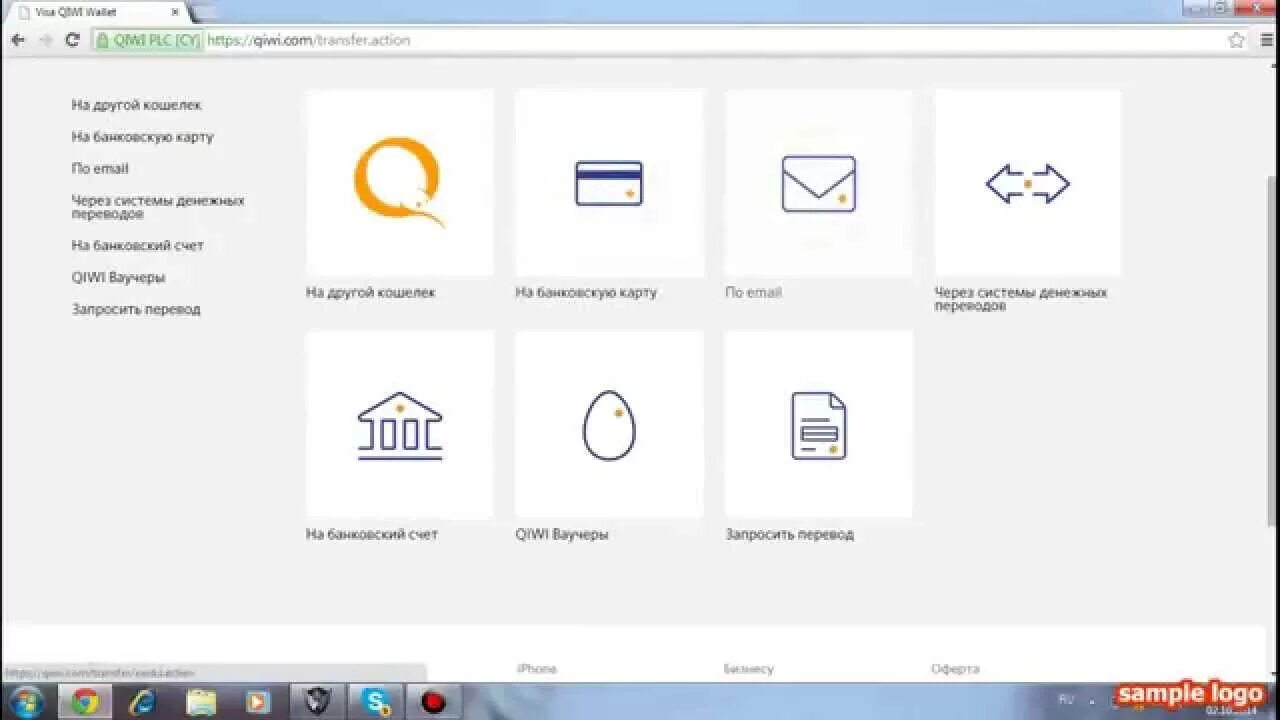The height and width of the screenshot is (720, 1280).
Task: Click the Chrome taskbar icon
Action: coord(85,702)
